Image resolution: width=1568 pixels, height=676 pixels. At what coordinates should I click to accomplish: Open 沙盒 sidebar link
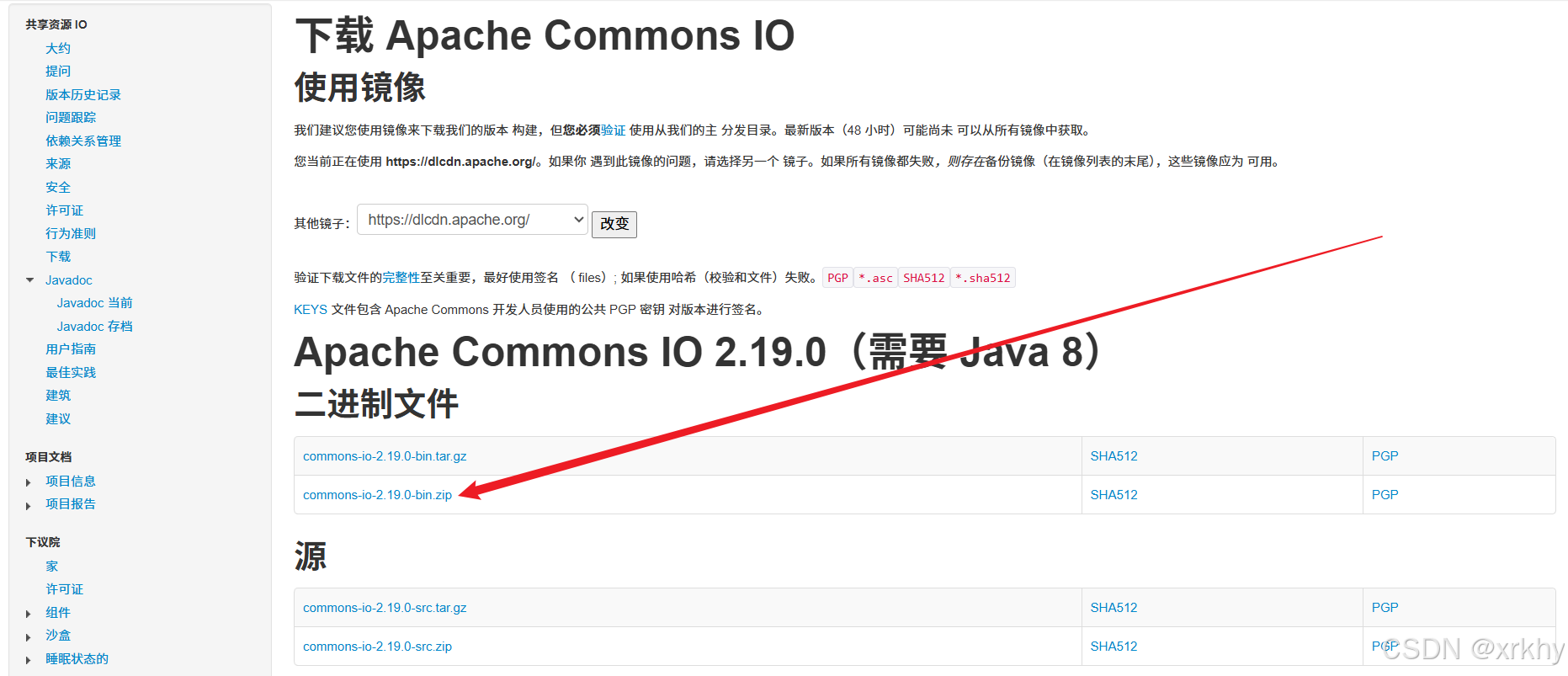click(x=58, y=636)
